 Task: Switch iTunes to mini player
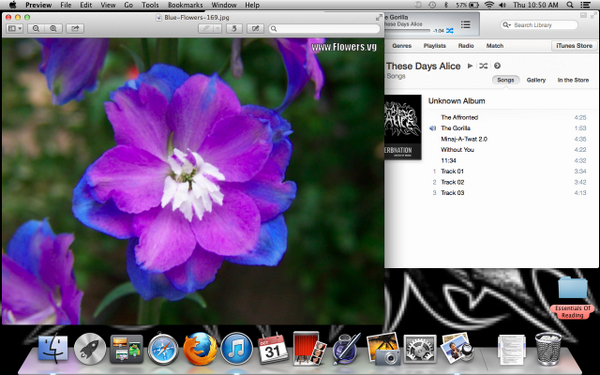point(583,15)
